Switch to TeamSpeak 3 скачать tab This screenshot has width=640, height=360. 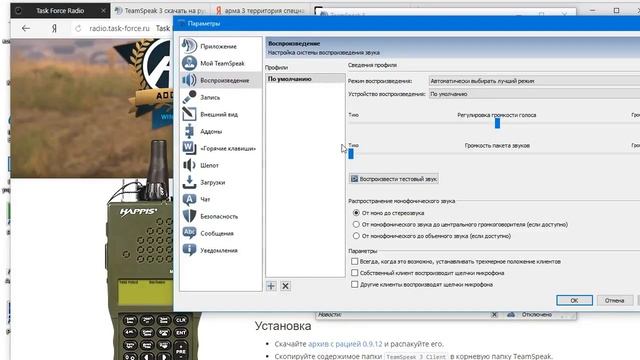(x=160, y=11)
